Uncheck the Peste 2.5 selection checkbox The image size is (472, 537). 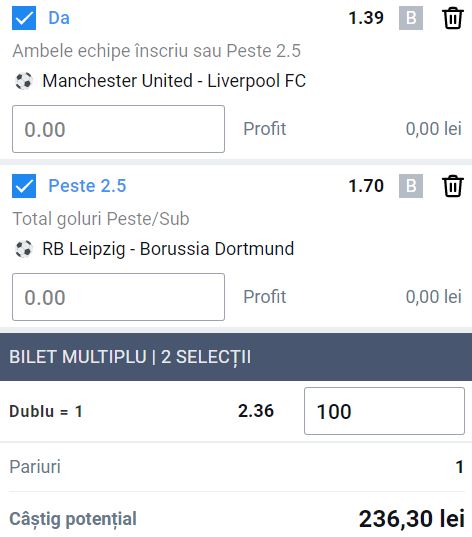click(24, 186)
